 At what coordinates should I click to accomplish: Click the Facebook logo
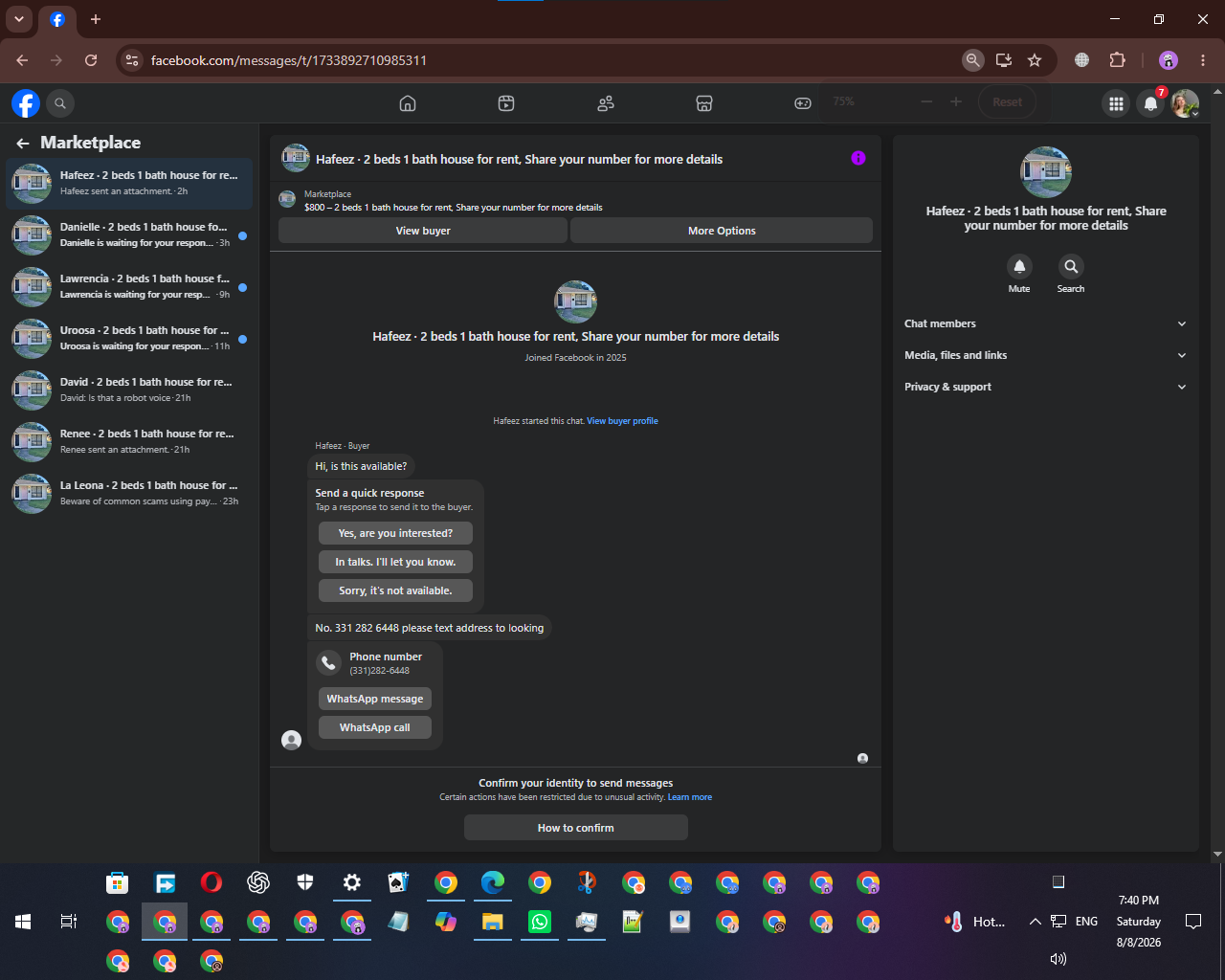tap(26, 103)
